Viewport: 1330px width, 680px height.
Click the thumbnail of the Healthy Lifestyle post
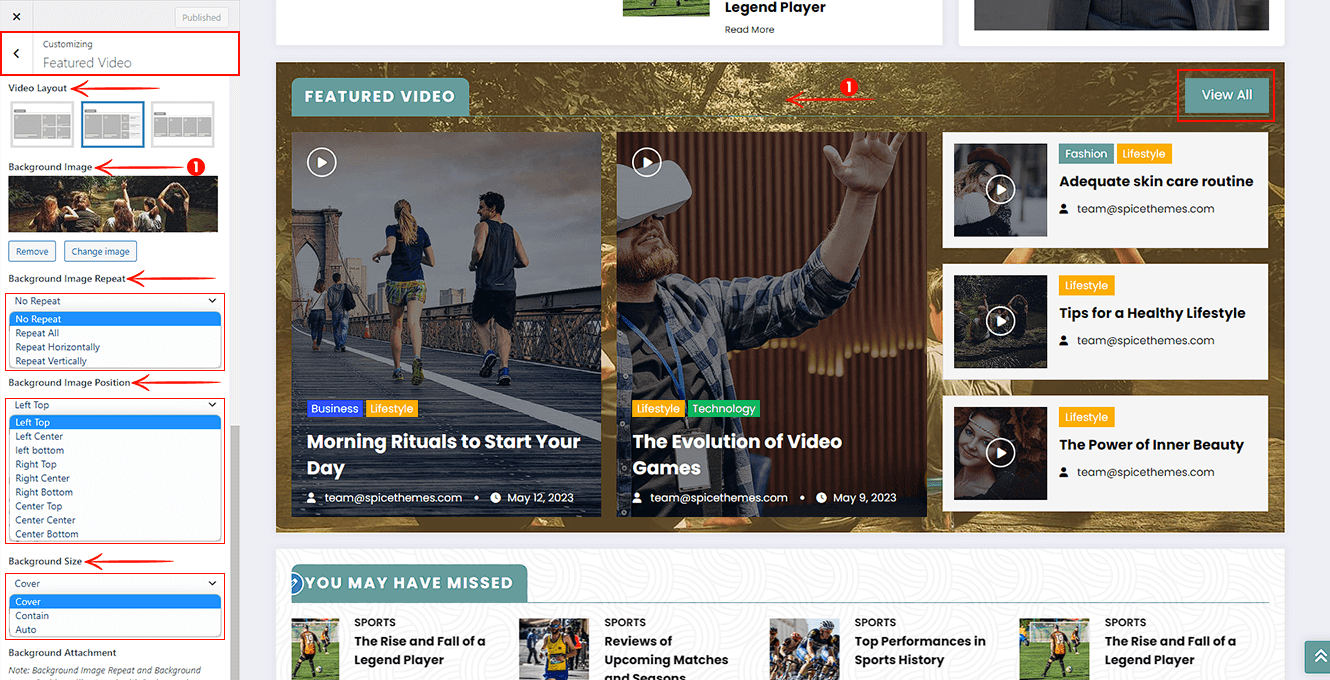tap(1000, 321)
